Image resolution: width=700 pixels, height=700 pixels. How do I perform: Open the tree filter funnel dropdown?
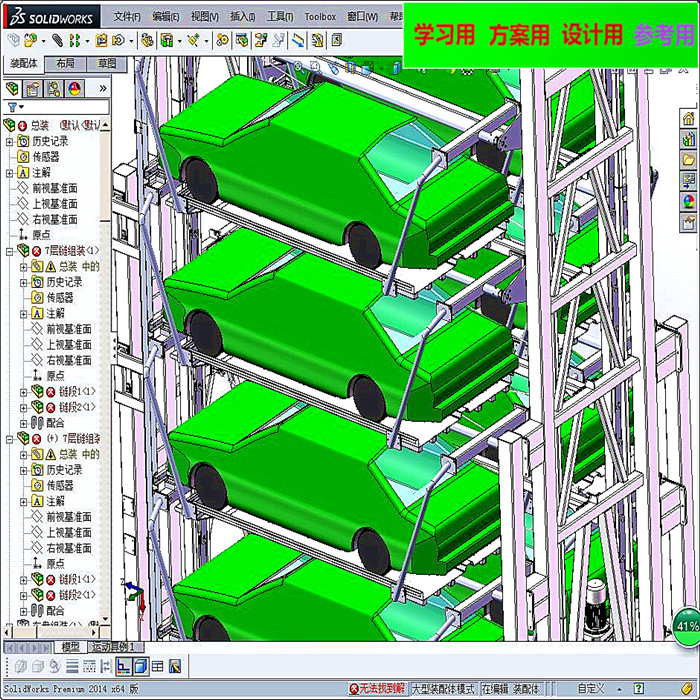pyautogui.click(x=15, y=107)
